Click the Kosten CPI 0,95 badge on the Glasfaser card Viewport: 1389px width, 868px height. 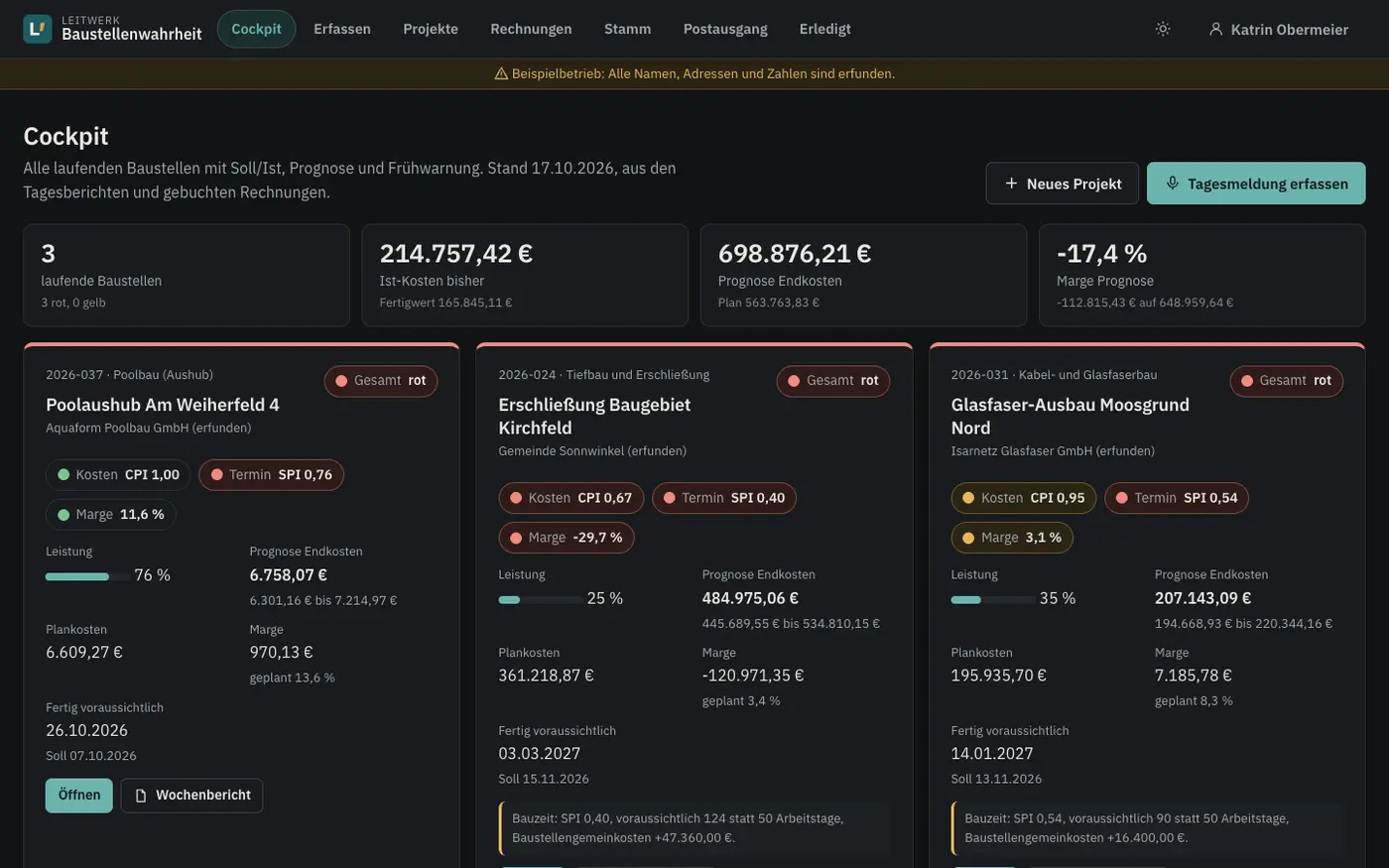coord(1023,498)
